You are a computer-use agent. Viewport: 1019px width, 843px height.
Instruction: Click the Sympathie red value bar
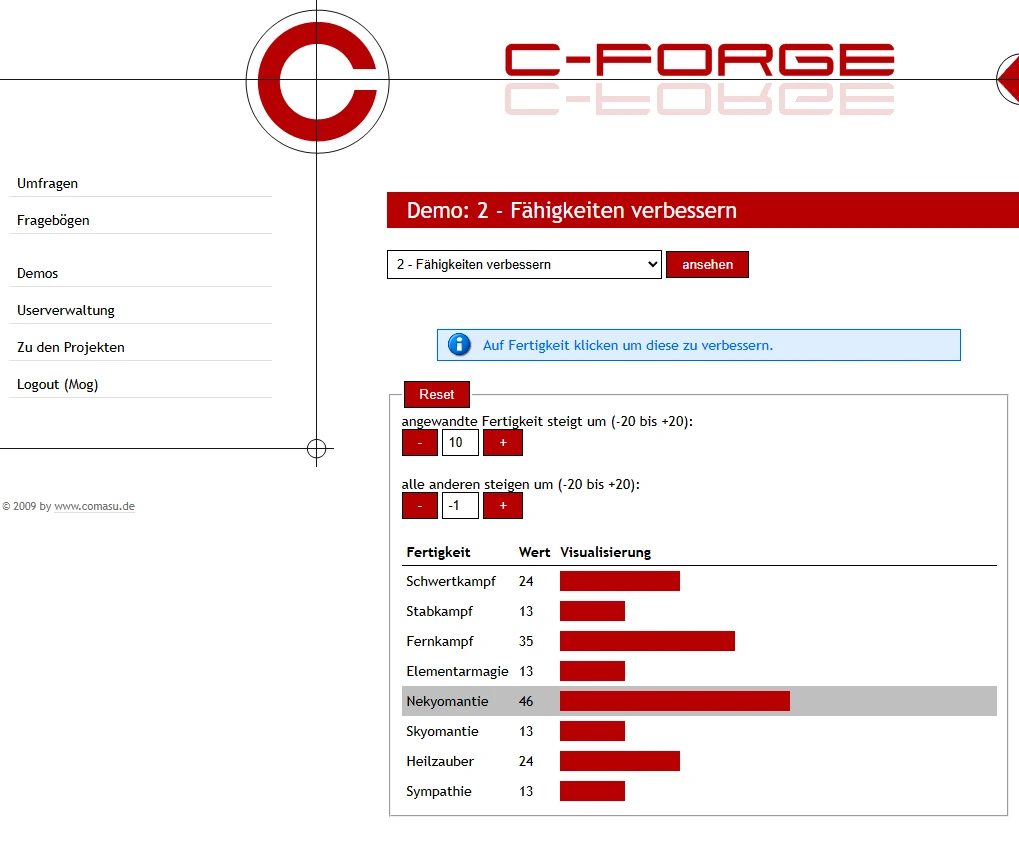pyautogui.click(x=593, y=791)
